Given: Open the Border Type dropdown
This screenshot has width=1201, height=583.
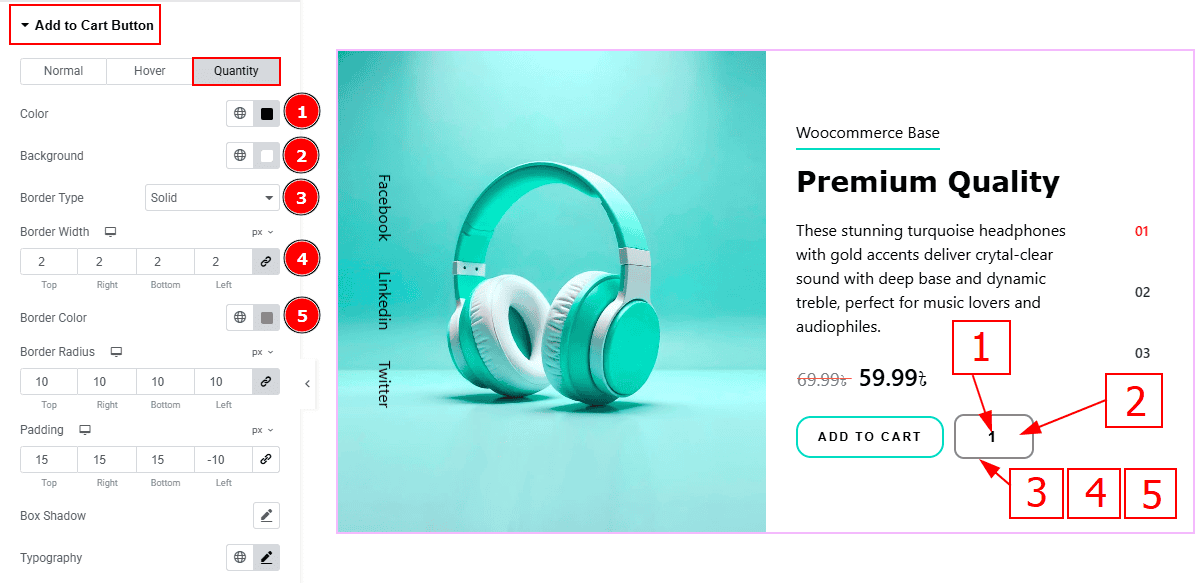Looking at the screenshot, I should 212,198.
